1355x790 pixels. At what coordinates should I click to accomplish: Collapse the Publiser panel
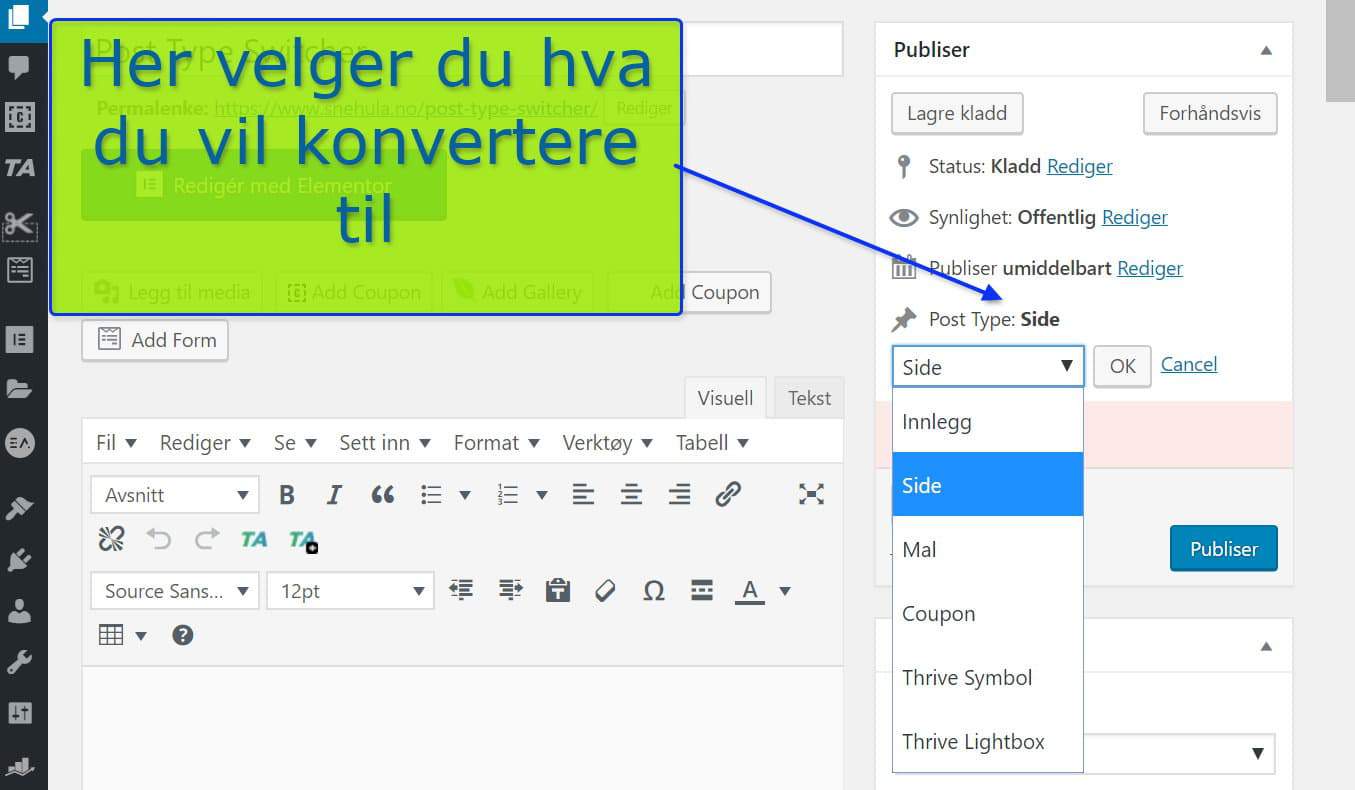pyautogui.click(x=1266, y=50)
